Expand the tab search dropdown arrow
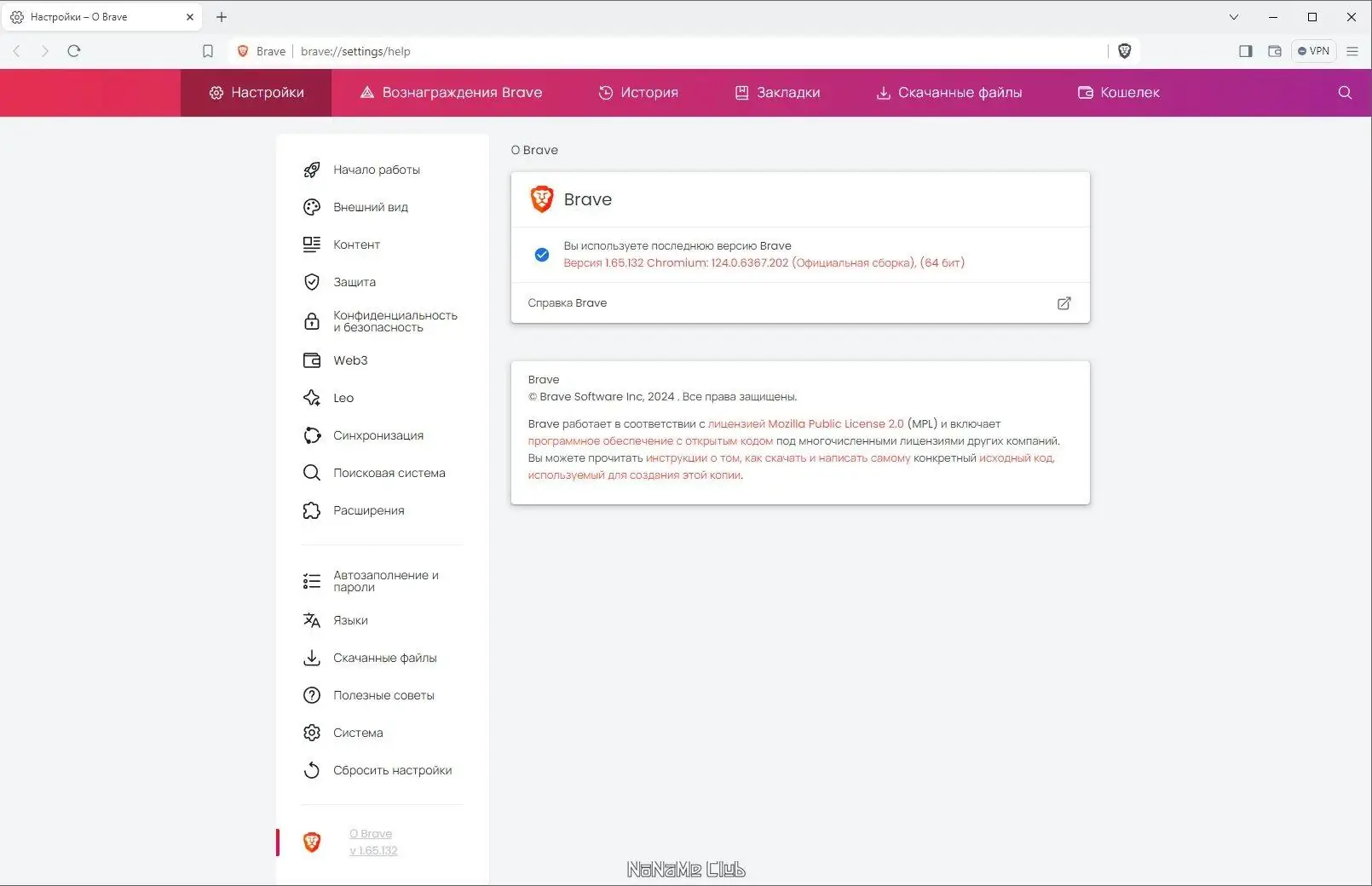This screenshot has width=1372, height=886. (1234, 17)
